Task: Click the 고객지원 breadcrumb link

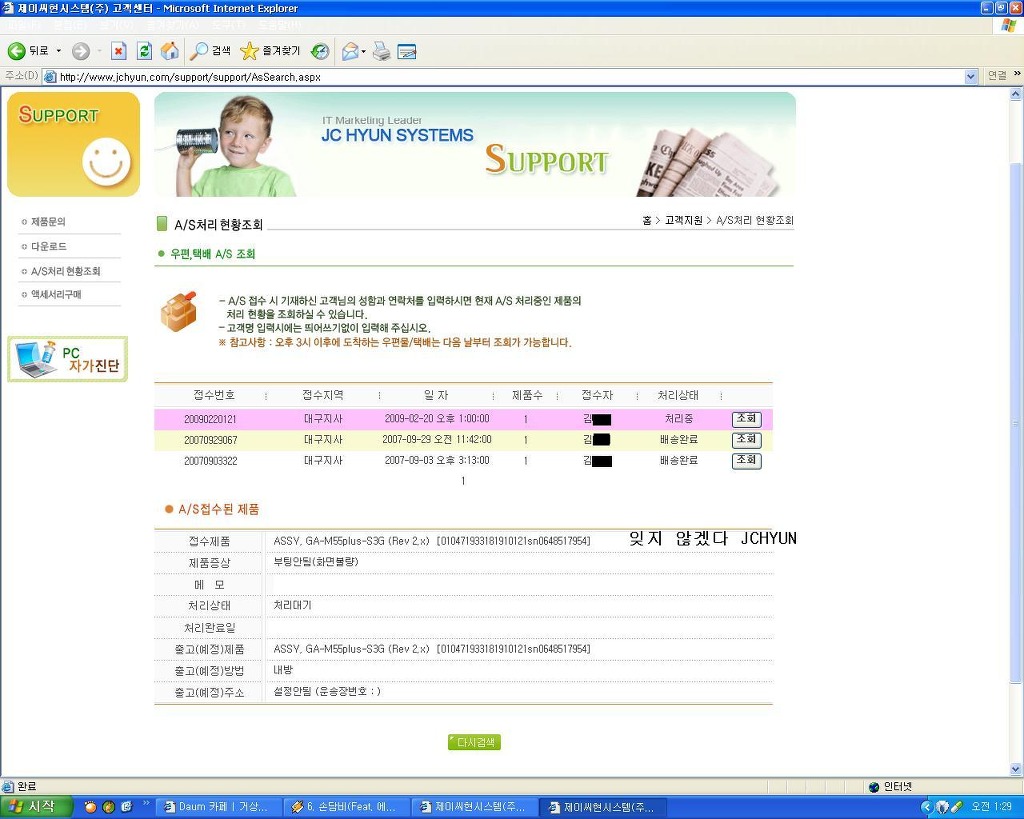Action: 683,221
